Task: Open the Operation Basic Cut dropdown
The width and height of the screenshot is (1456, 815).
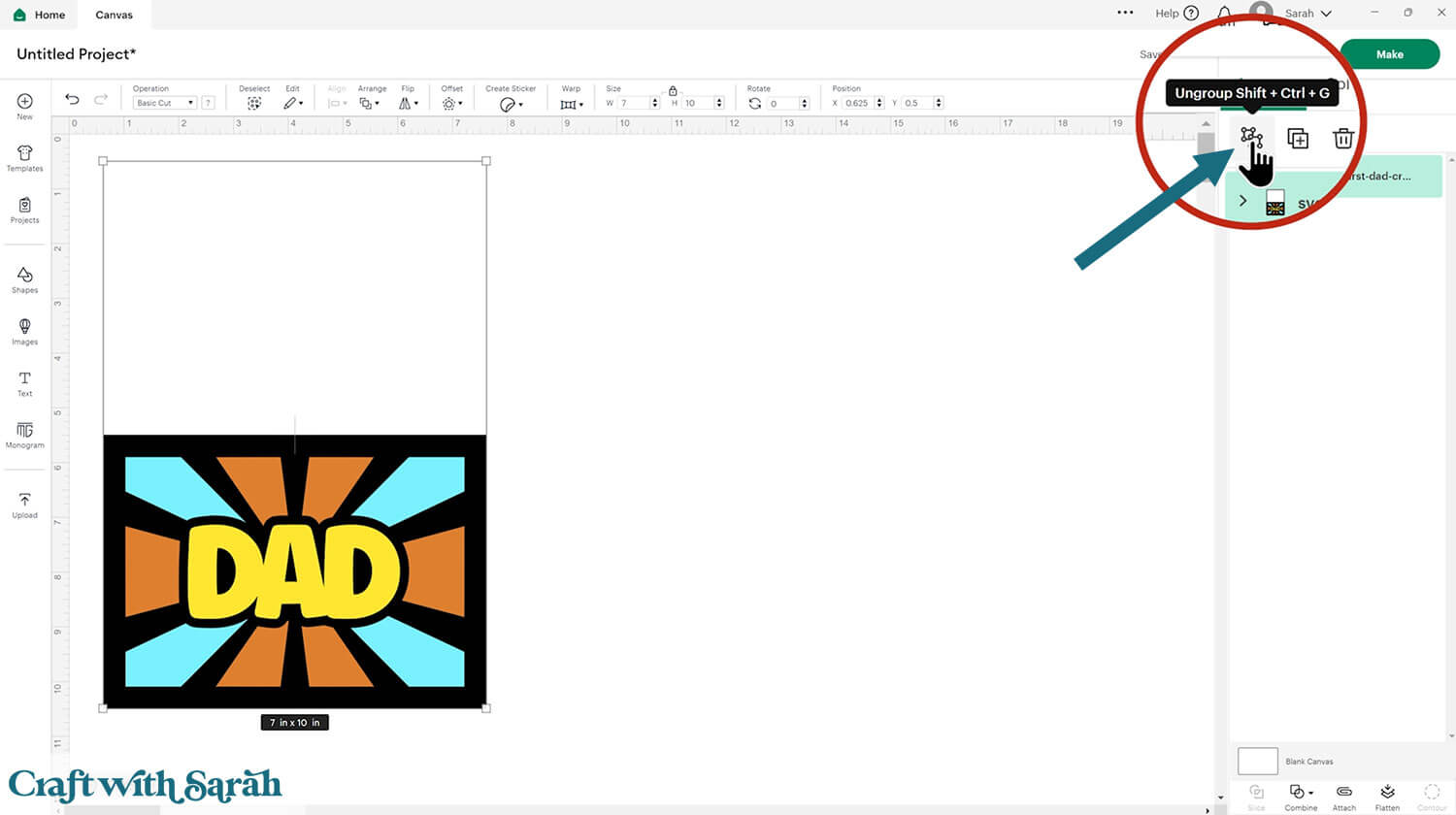Action: (x=164, y=103)
